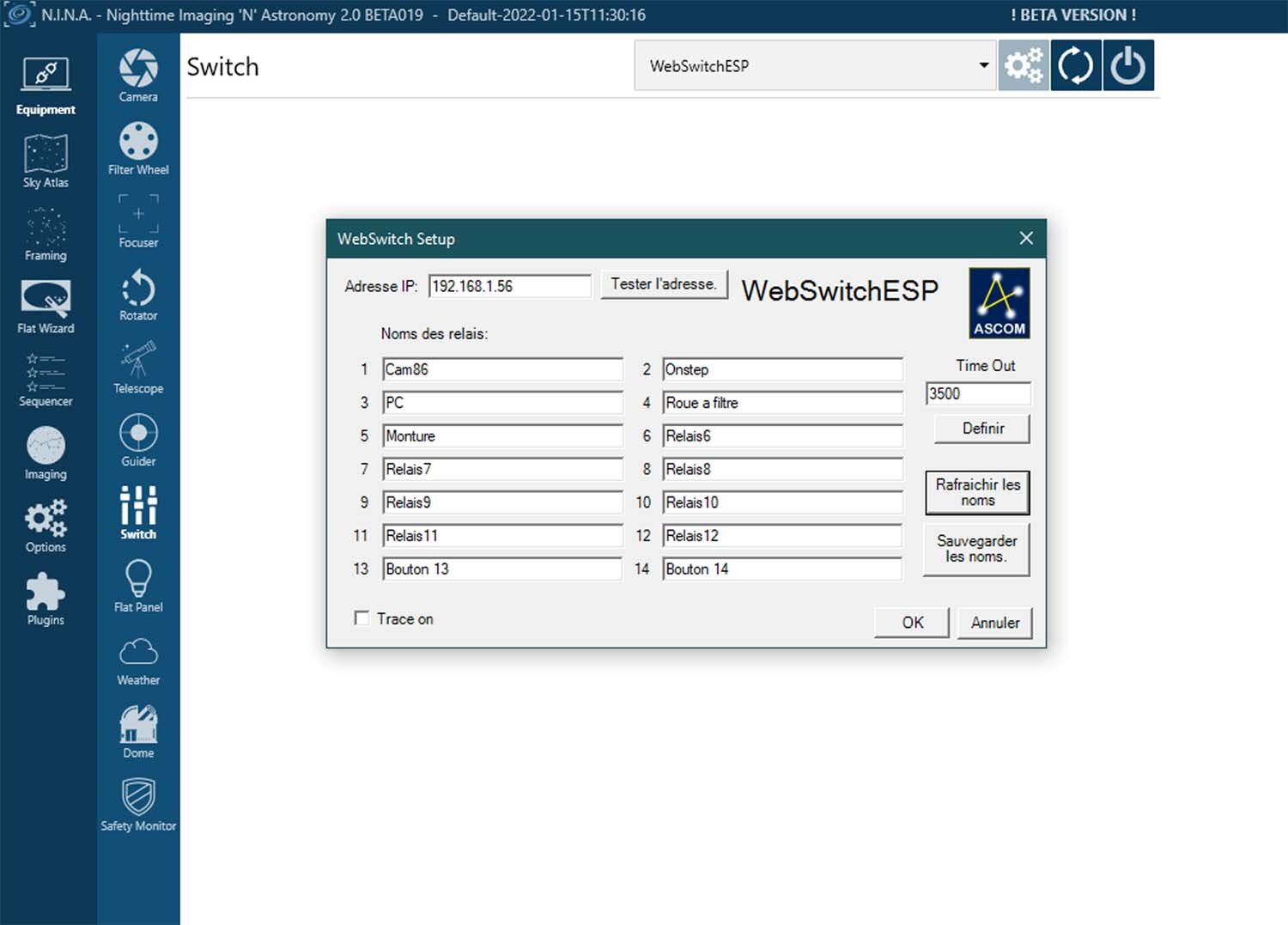This screenshot has width=1288, height=925.
Task: Go to the Framing assistant
Action: coord(46,234)
